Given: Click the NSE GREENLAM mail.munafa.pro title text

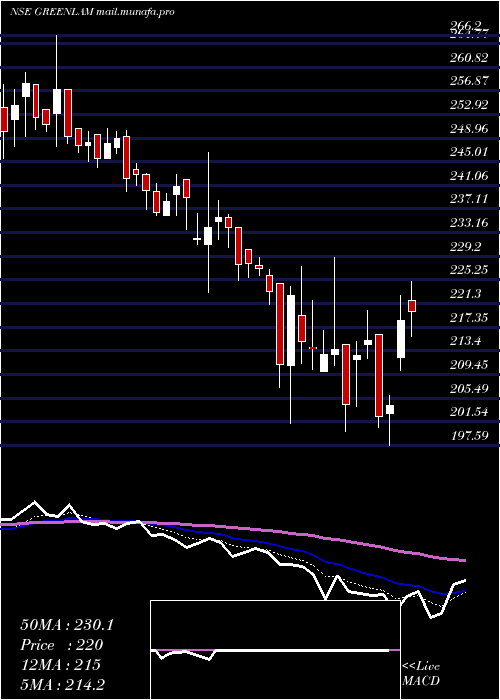Looking at the screenshot, I should 92,12.
